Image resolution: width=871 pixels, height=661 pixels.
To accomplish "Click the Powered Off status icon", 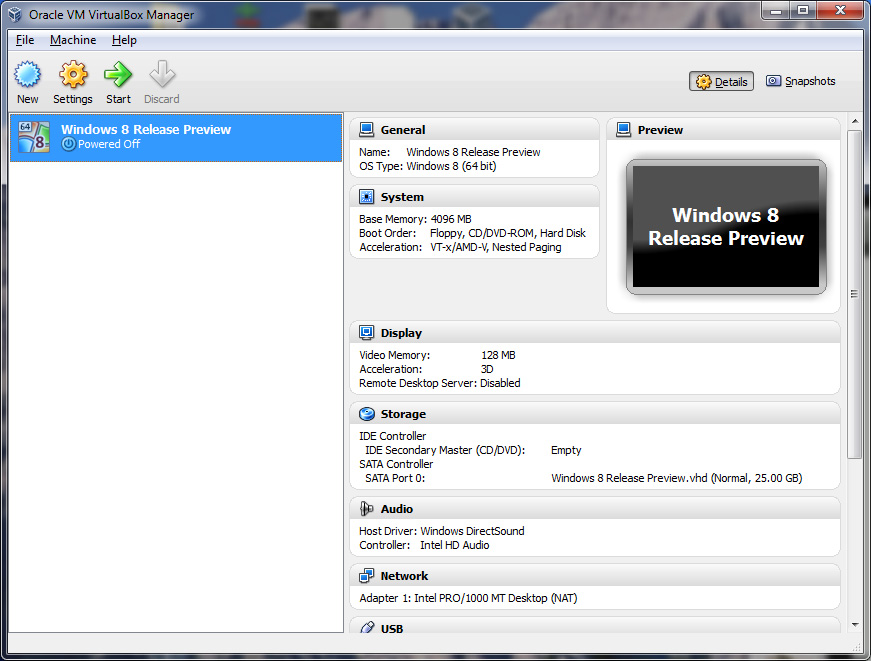I will pyautogui.click(x=68, y=144).
